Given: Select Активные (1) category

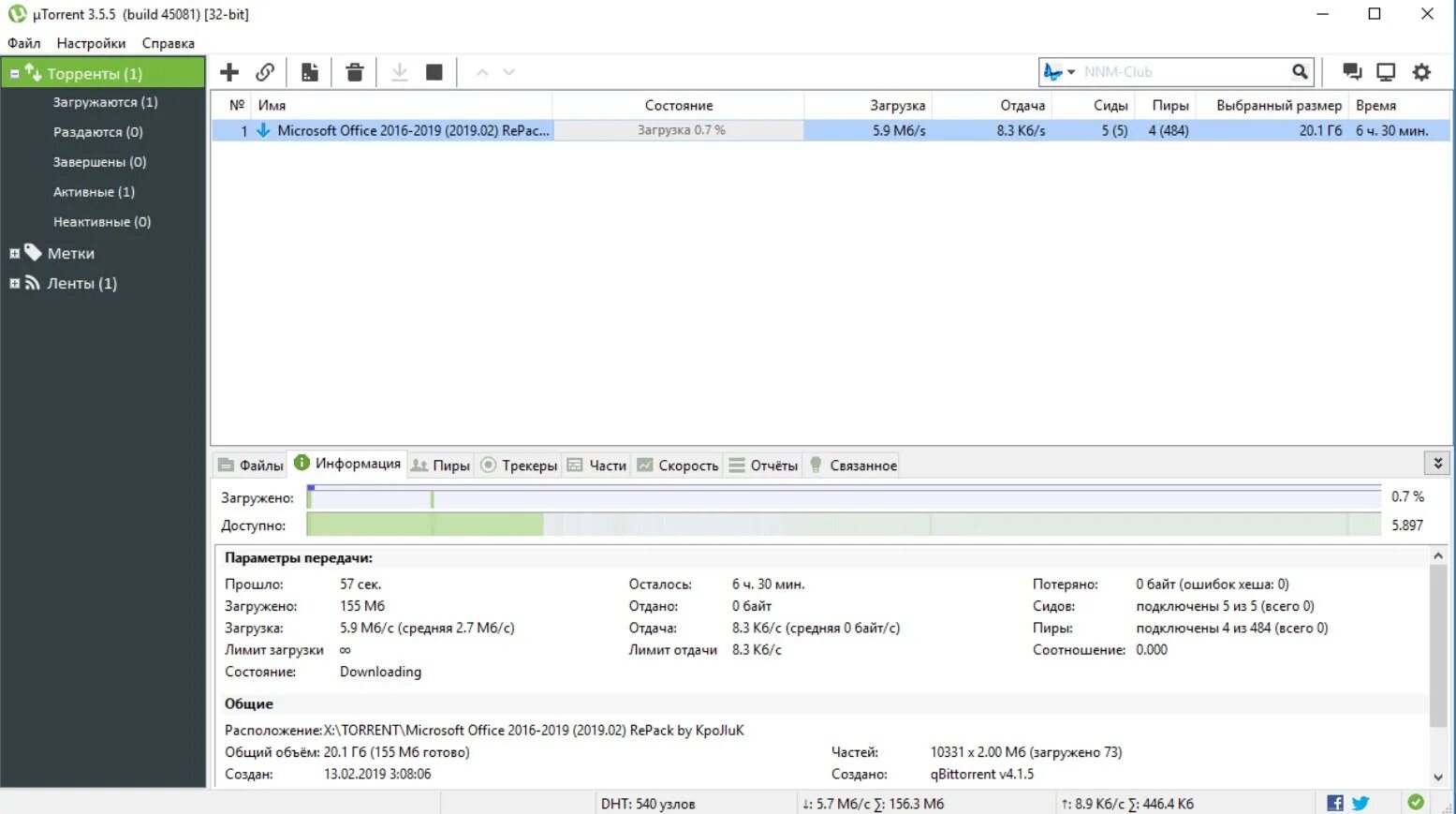Looking at the screenshot, I should click(x=94, y=192).
